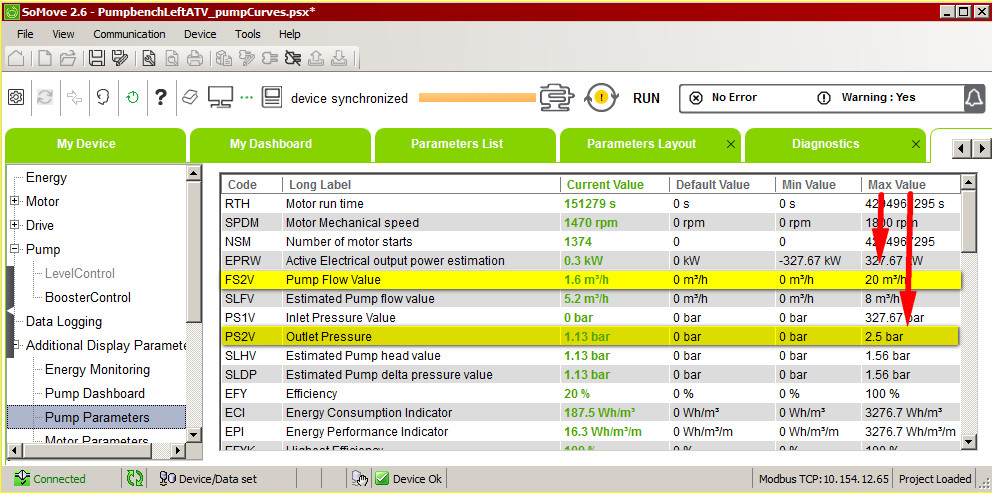Click the edit connection plug-with-pencil icon

(247, 59)
